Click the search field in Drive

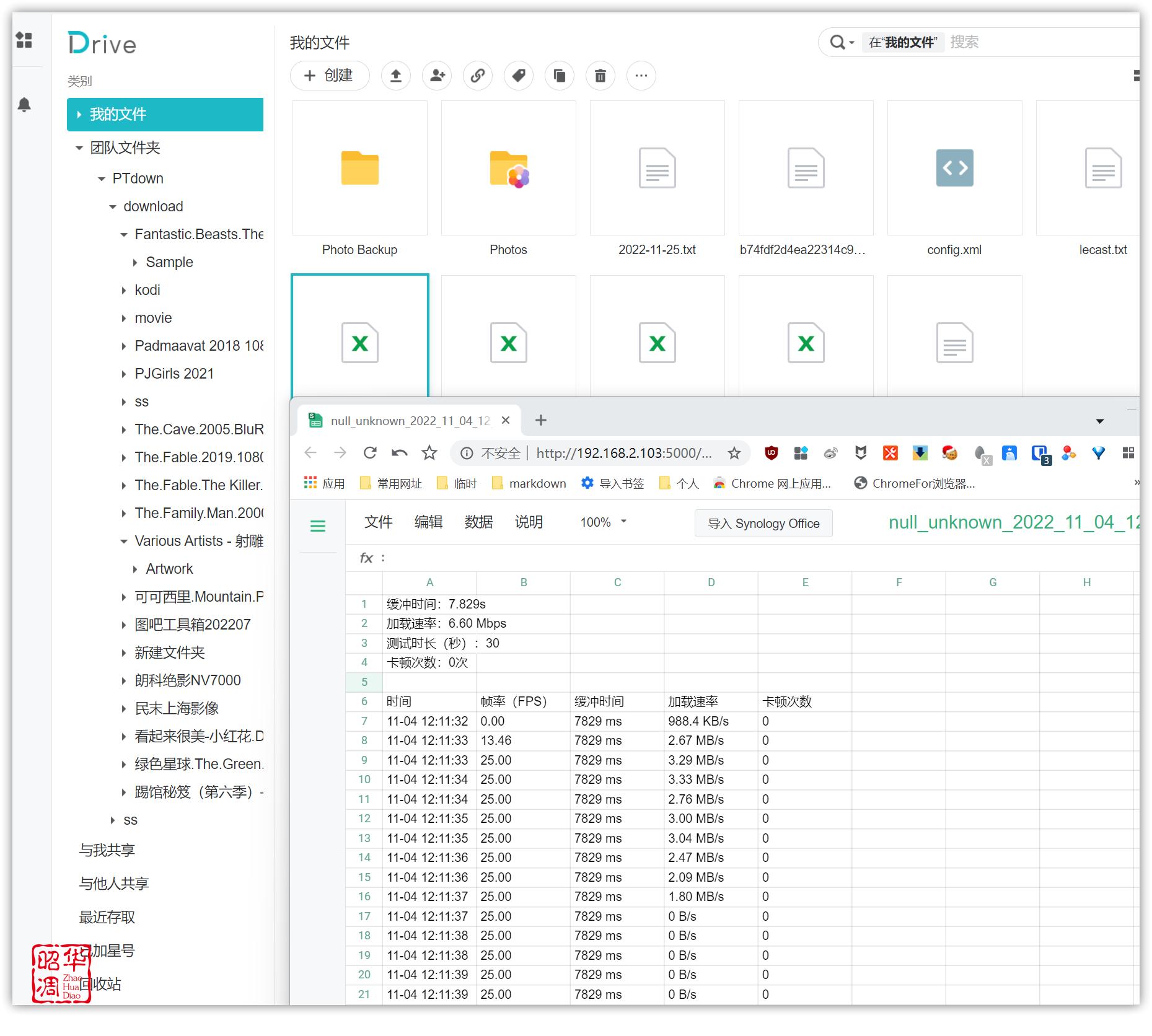pyautogui.click(x=1041, y=42)
